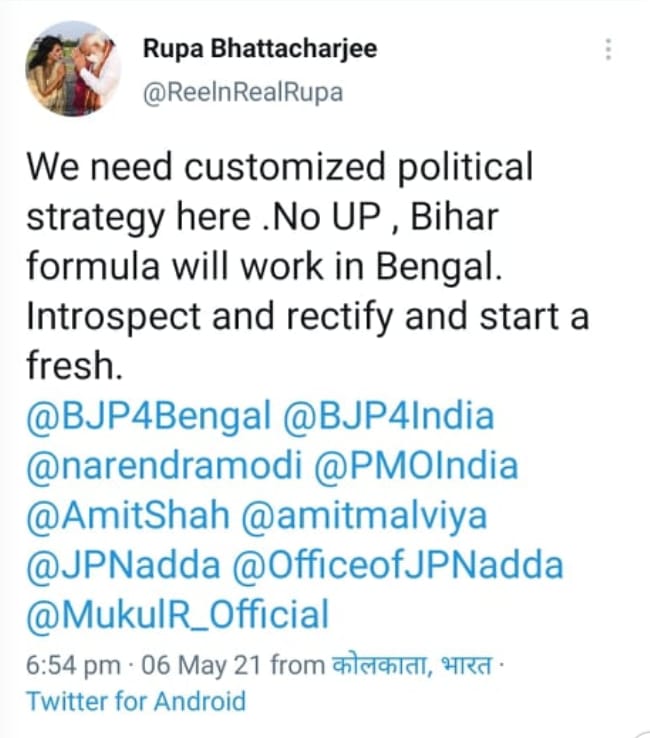Open the @JPNadda mention
Image resolution: width=650 pixels, height=738 pixels.
[x=122, y=565]
